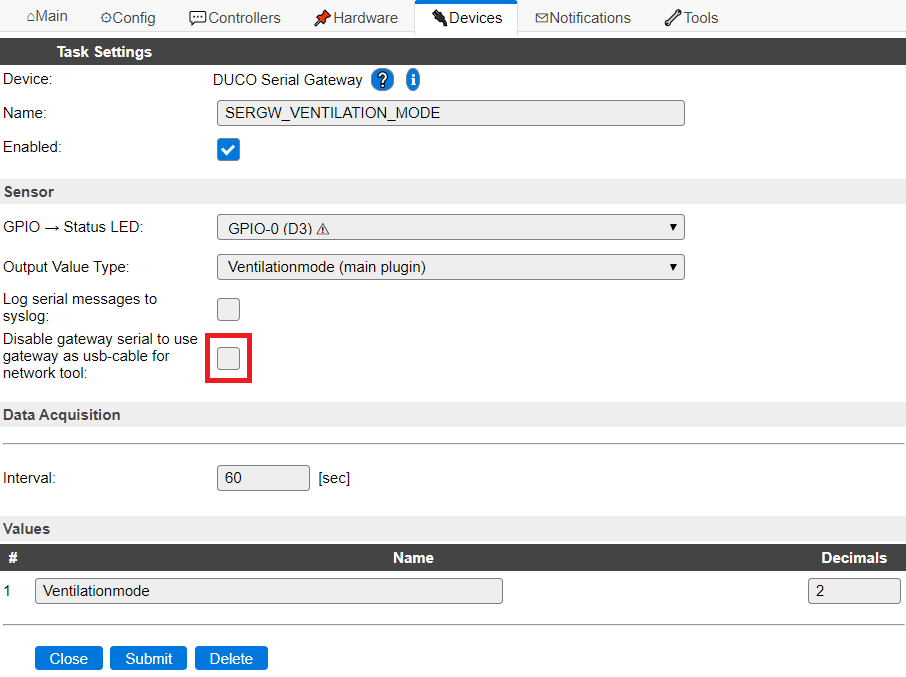Switch to the Main tab
Screen dimensions: 906x677
(47, 17)
